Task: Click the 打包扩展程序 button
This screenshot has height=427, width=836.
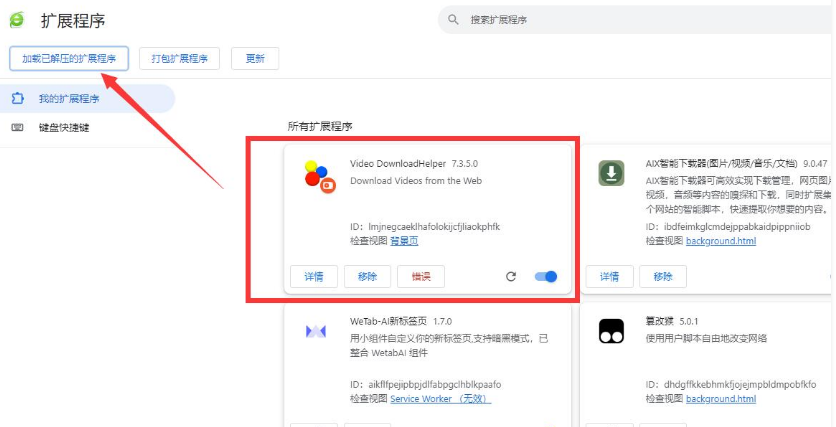Action: click(x=179, y=58)
